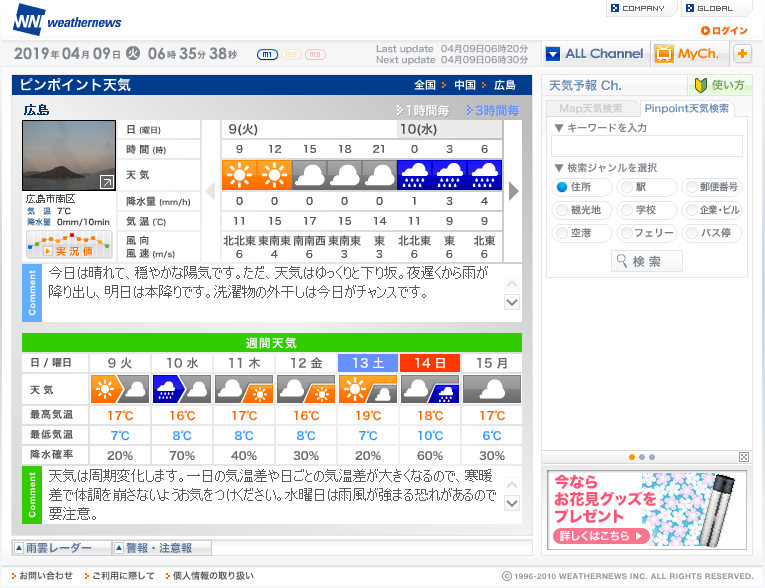The height and width of the screenshot is (588, 765).
Task: Click the sunny icon at 9 o'clock
Action: [x=239, y=175]
